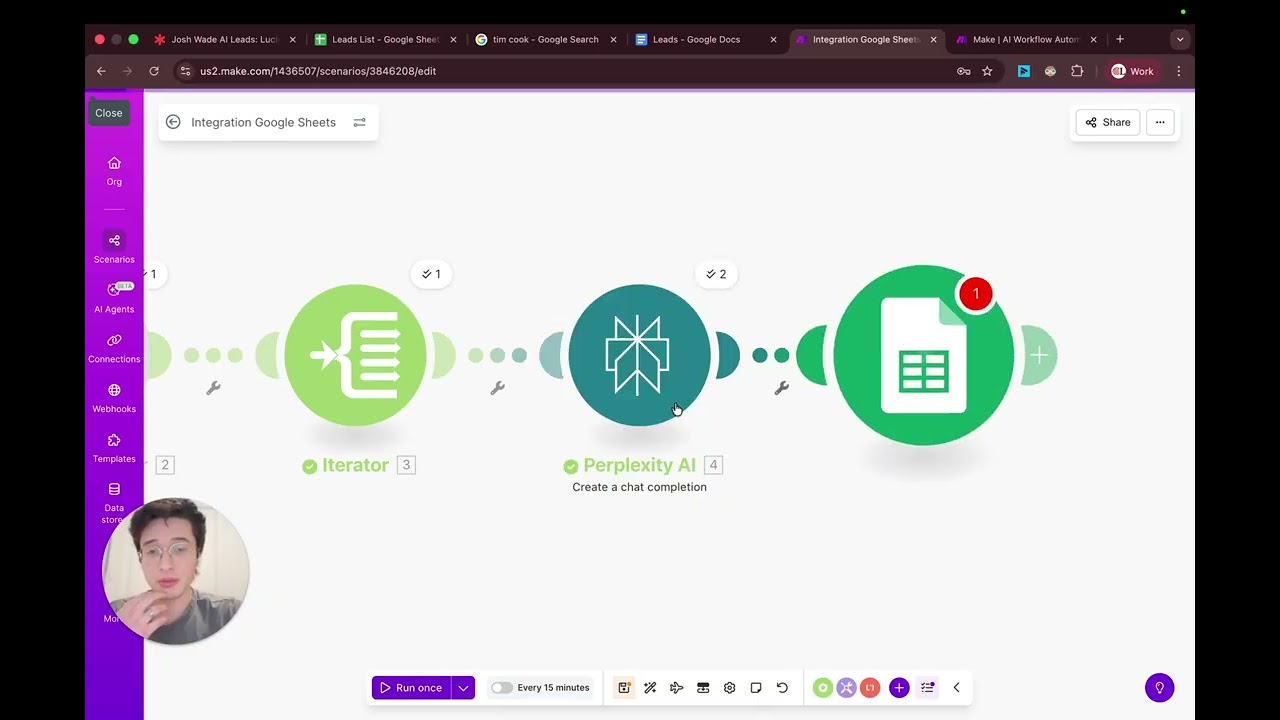The height and width of the screenshot is (720, 1280).
Task: Click the undo history icon
Action: tap(782, 687)
